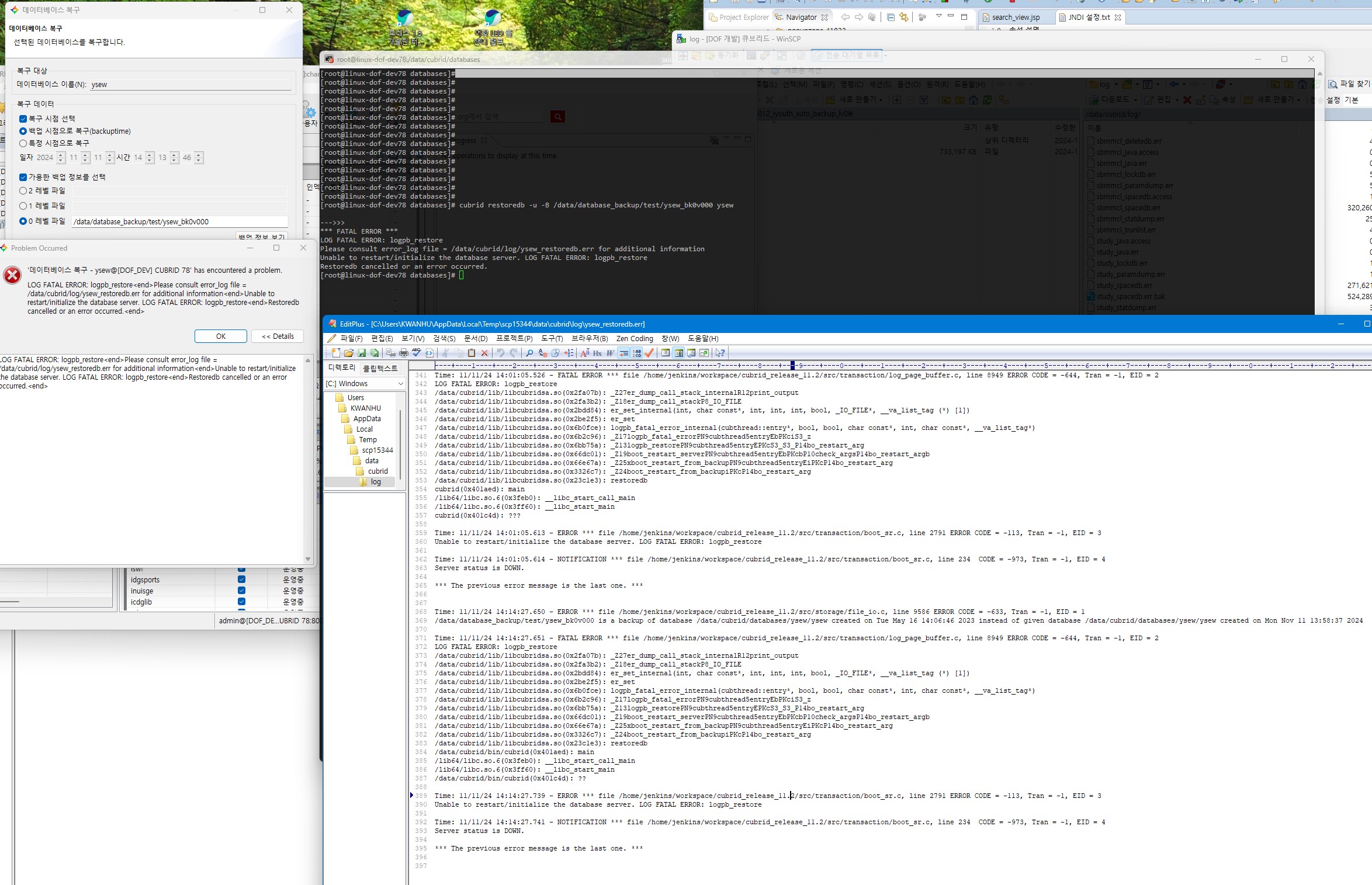Click the Hex viewer Hx icon
This screenshot has height=885, width=1372.
(597, 353)
